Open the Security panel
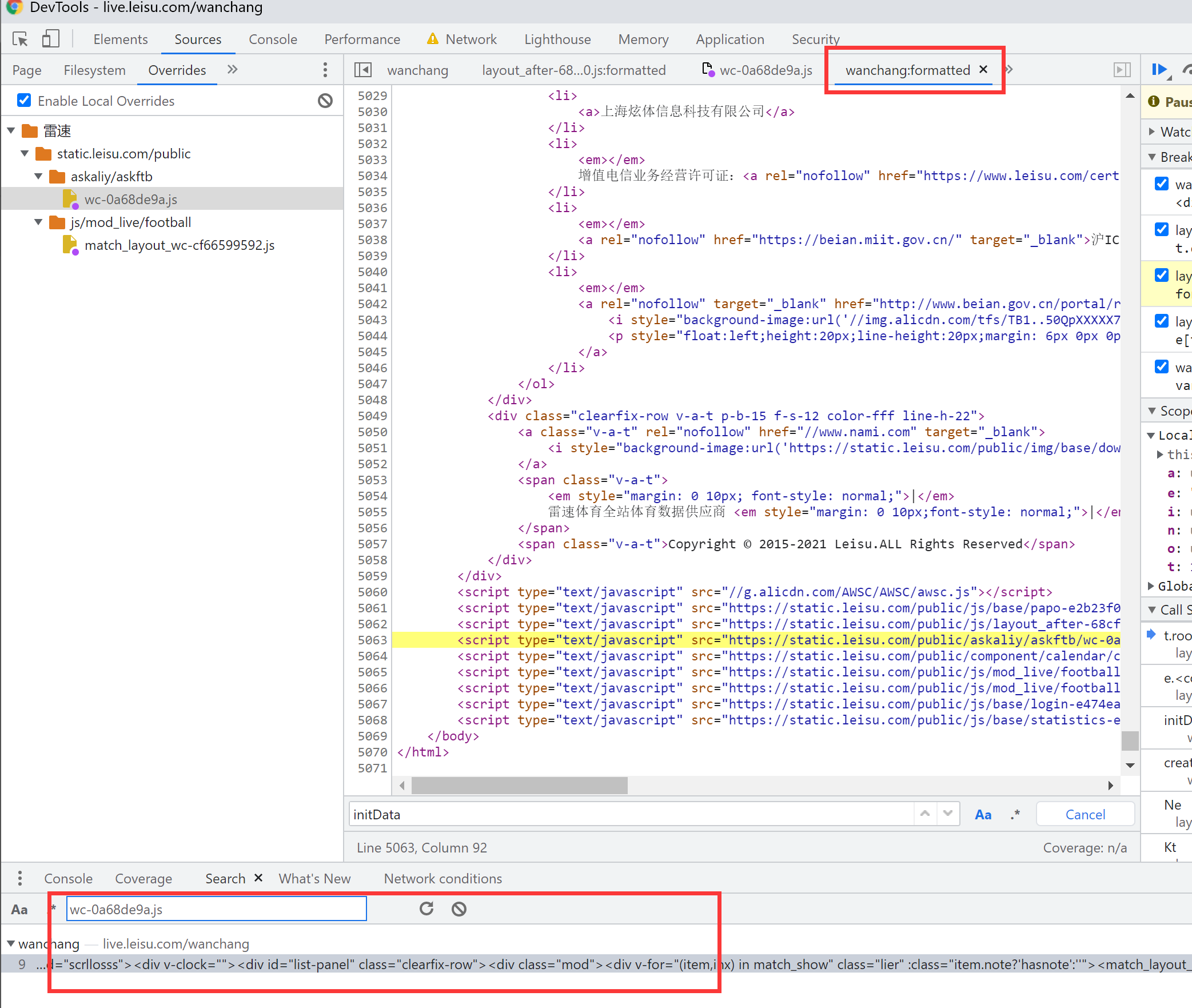This screenshot has height=1008, width=1192. click(x=815, y=39)
